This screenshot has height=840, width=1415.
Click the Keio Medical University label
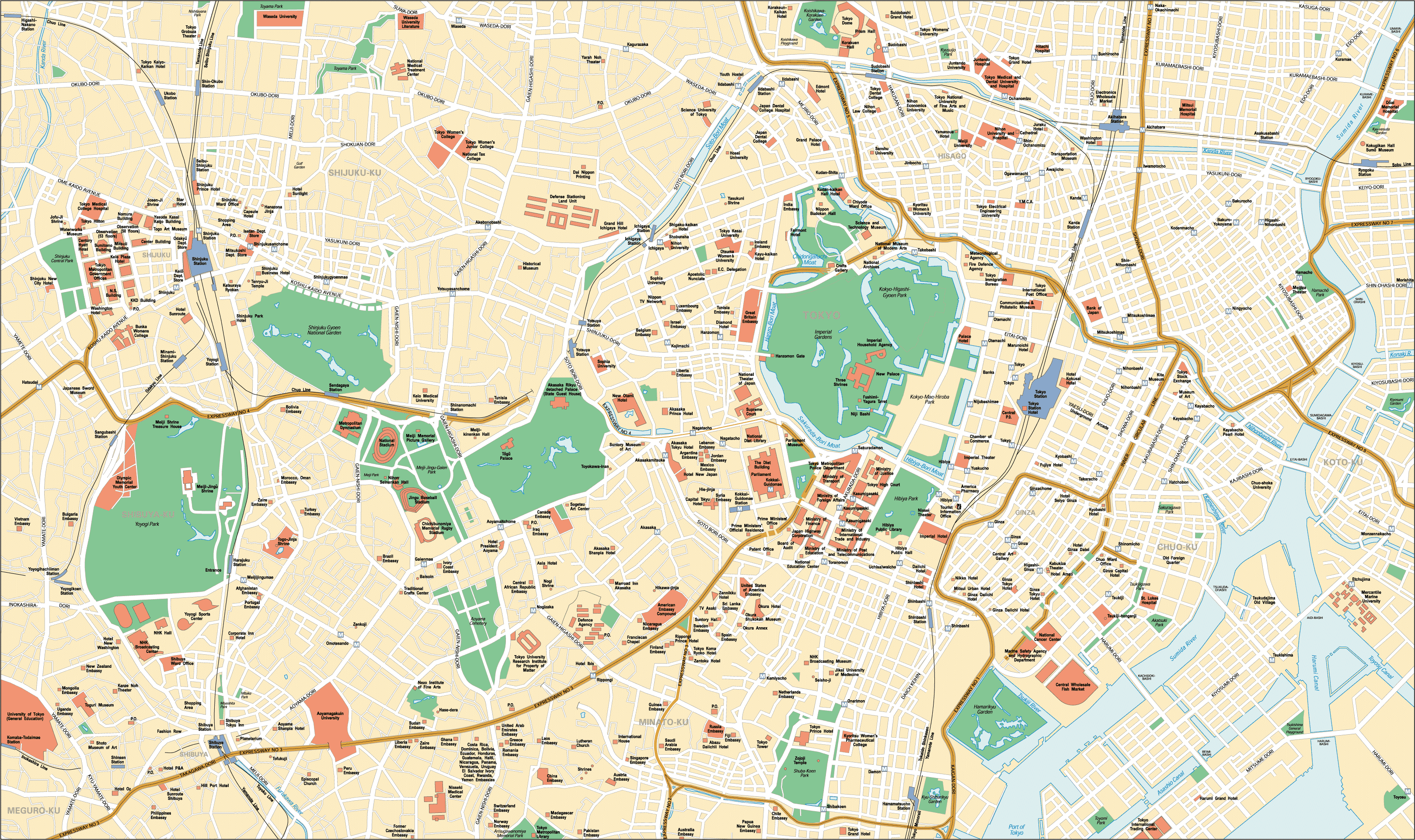[x=425, y=398]
